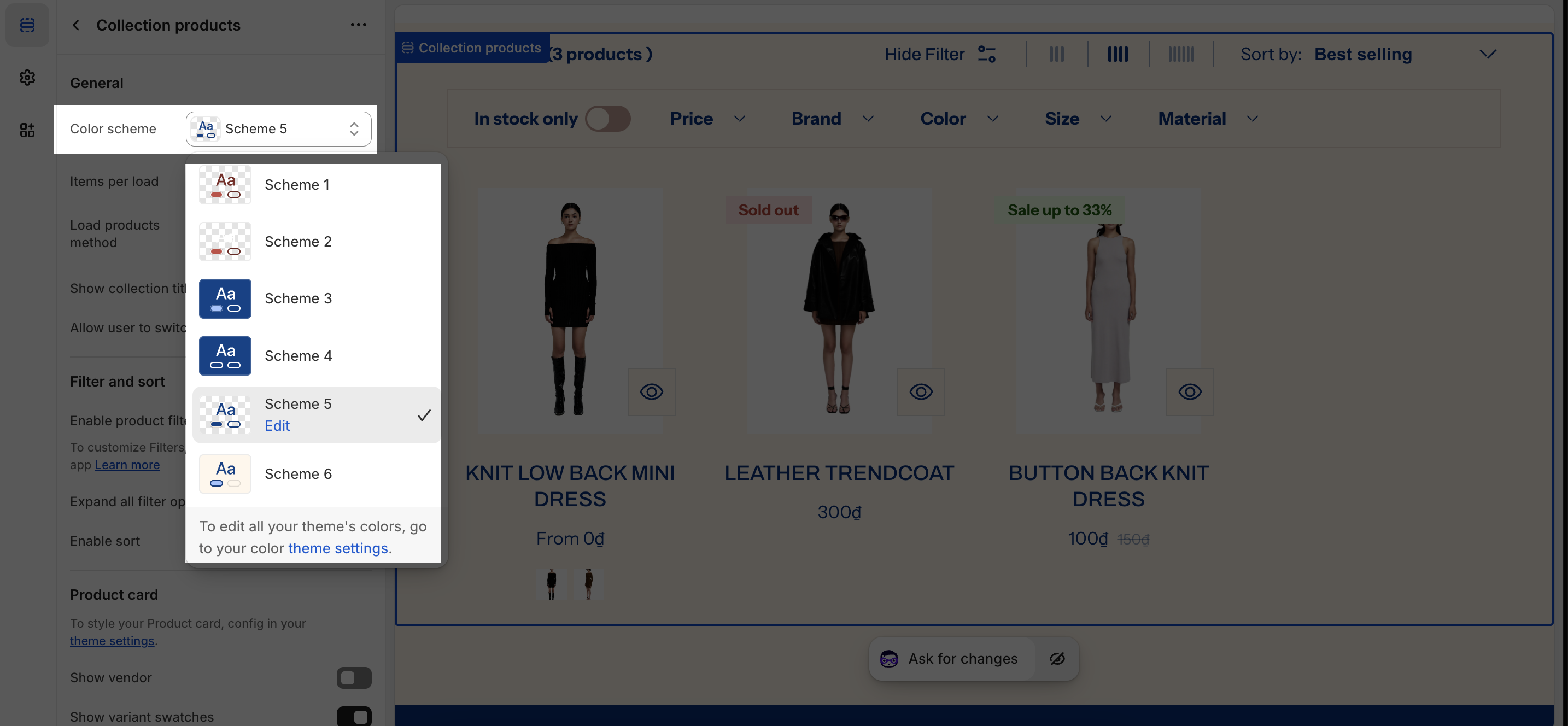Click quick view eye on Leather Trendcoat
The image size is (1568, 726).
pos(920,391)
